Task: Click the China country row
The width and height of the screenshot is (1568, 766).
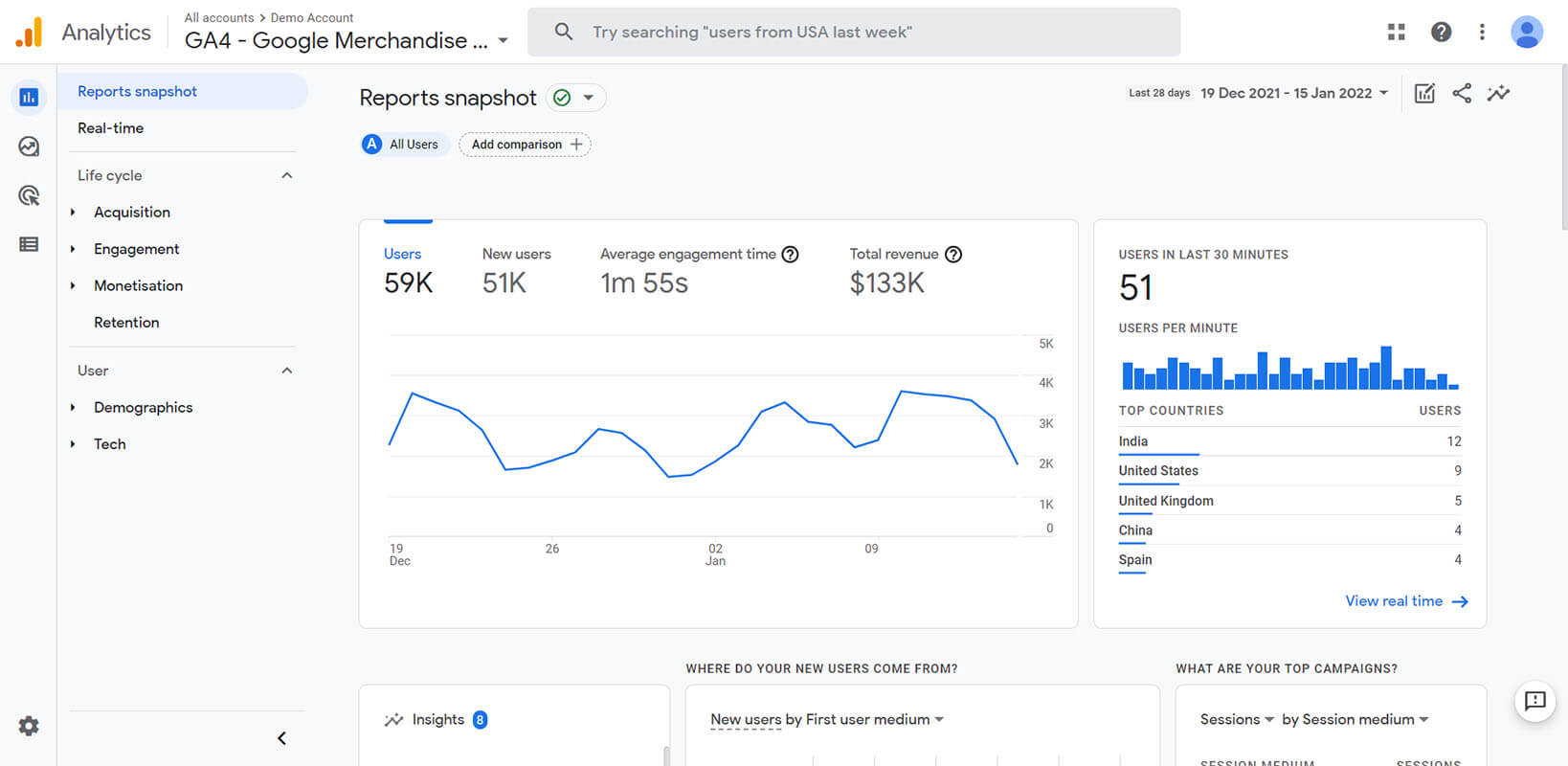Action: point(1289,530)
